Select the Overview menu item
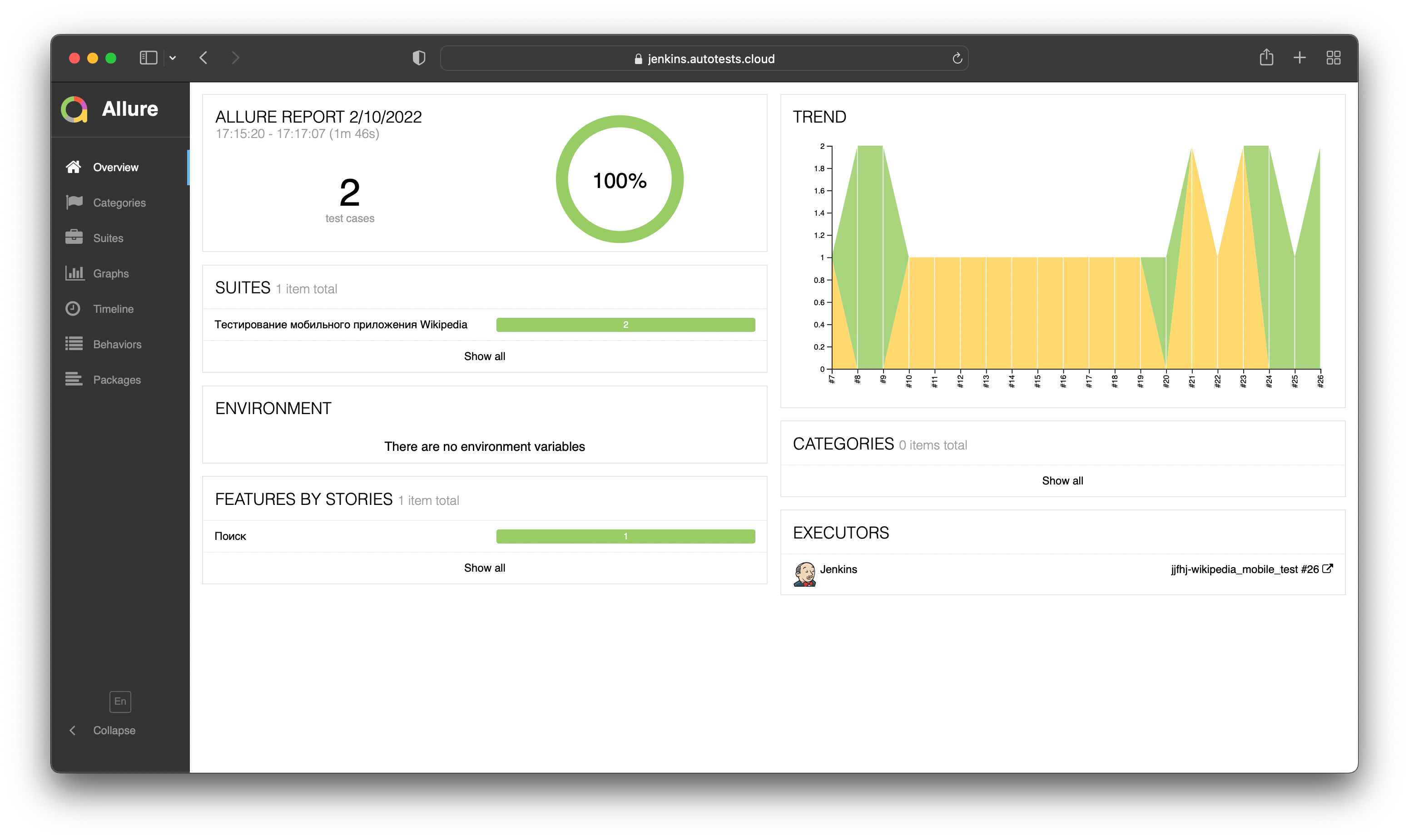Viewport: 1409px width, 840px height. 115,168
